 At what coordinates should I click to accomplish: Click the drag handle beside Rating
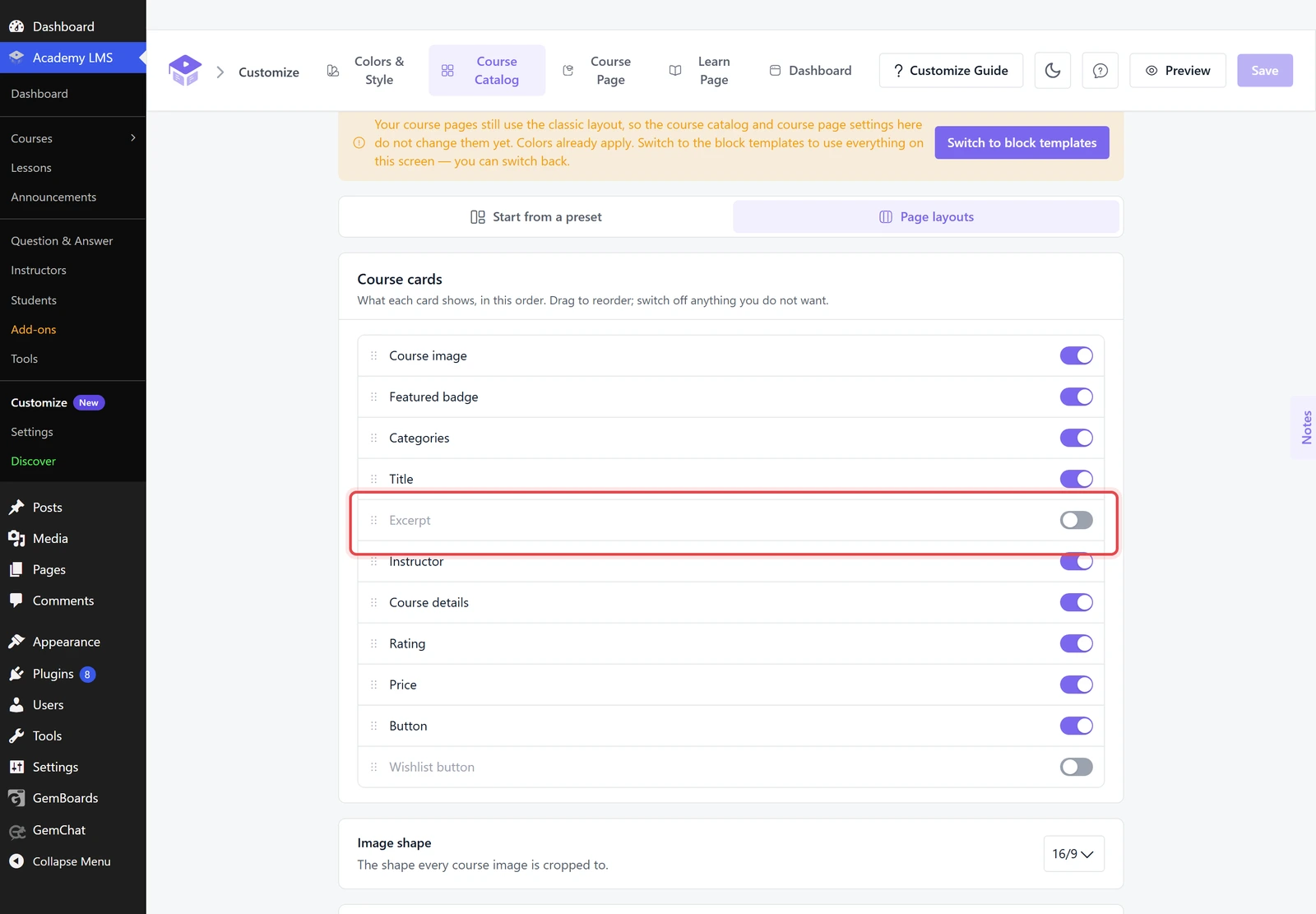[x=373, y=644]
